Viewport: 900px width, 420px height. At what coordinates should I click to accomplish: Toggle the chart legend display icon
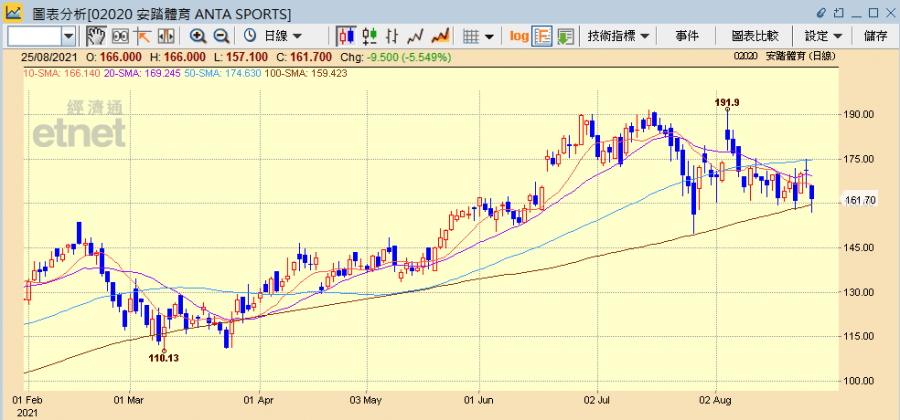(542, 36)
